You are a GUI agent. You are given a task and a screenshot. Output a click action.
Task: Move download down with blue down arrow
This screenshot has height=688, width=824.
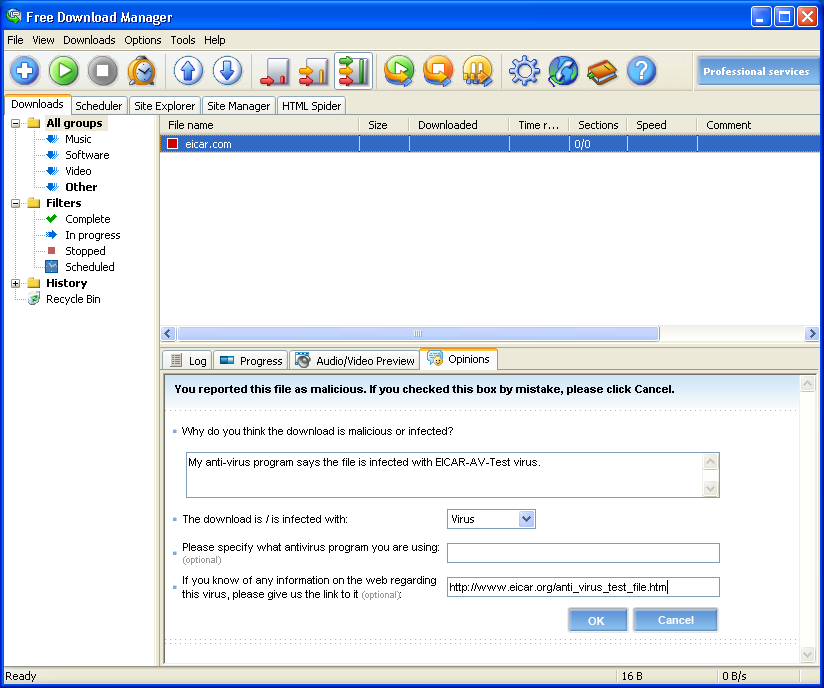227,70
